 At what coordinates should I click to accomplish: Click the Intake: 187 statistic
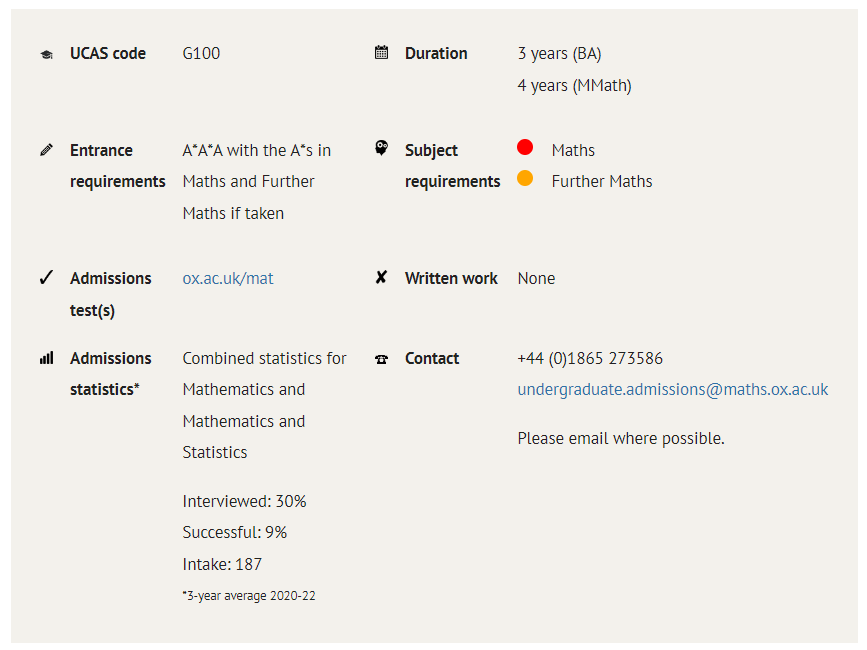coord(222,564)
